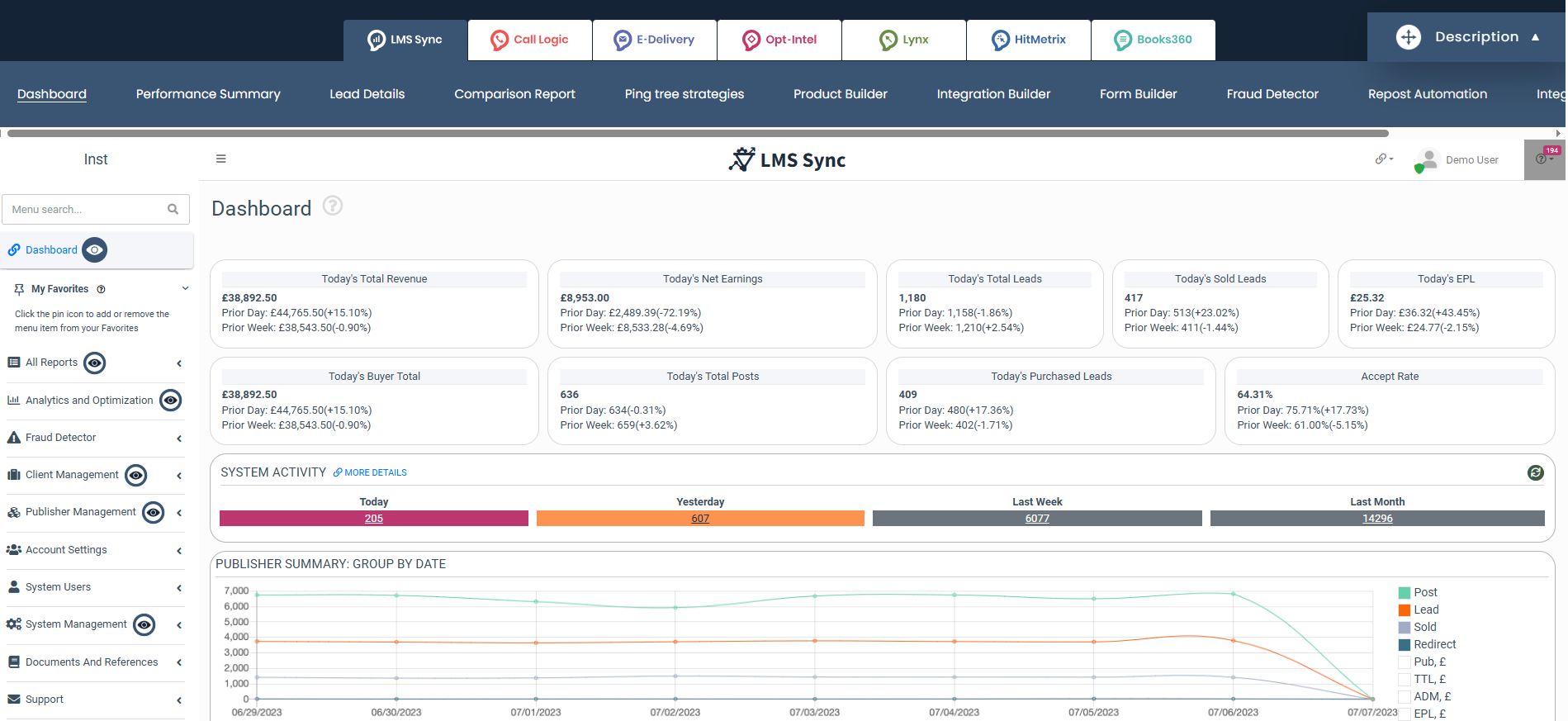Switch to the Opt-Intel product tab
The image size is (1568, 721).
[x=779, y=40]
